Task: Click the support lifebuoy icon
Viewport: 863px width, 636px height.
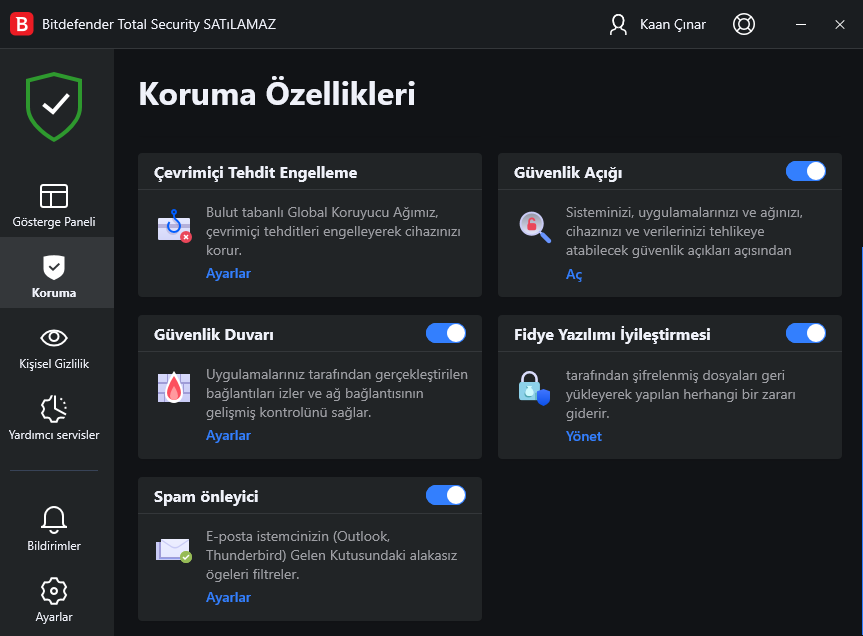Action: 744,24
